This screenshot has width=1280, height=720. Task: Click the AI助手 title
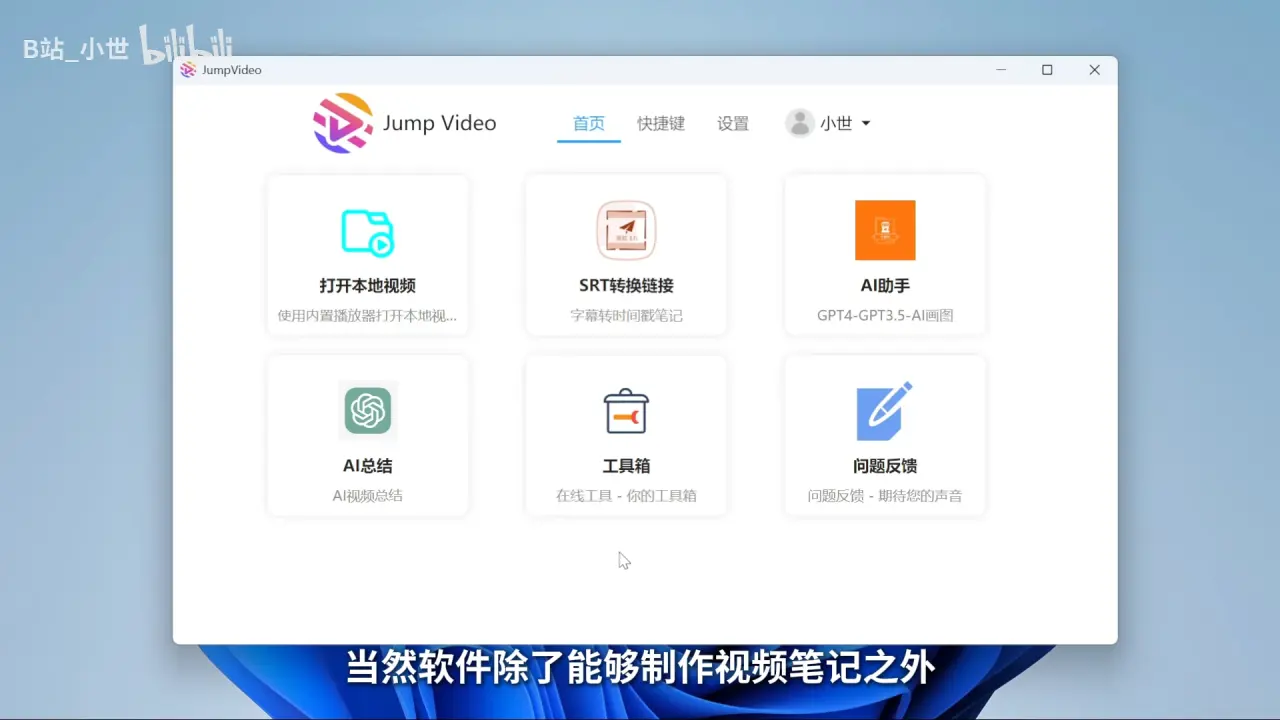pos(885,286)
